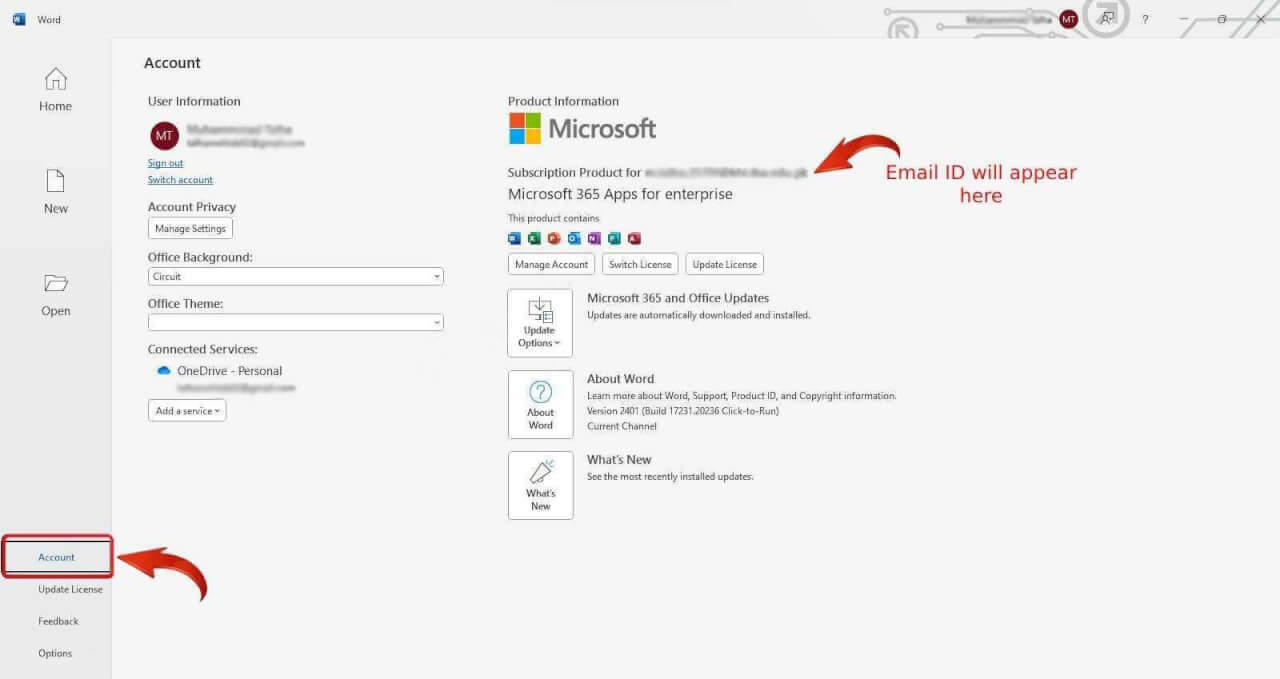Select Options from the sidebar
The image size is (1280, 679).
55,653
